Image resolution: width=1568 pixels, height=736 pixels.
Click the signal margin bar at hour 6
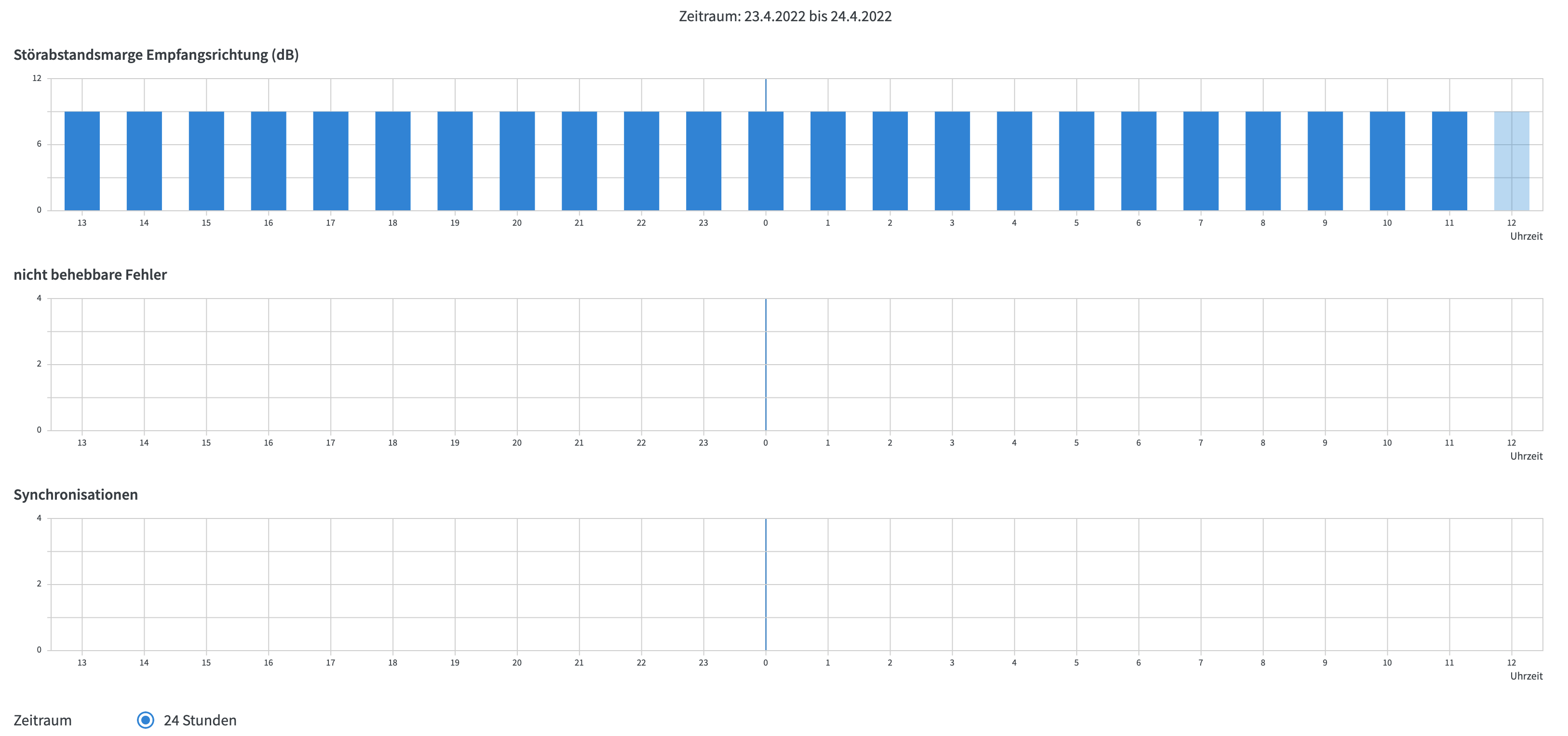pos(1138,161)
